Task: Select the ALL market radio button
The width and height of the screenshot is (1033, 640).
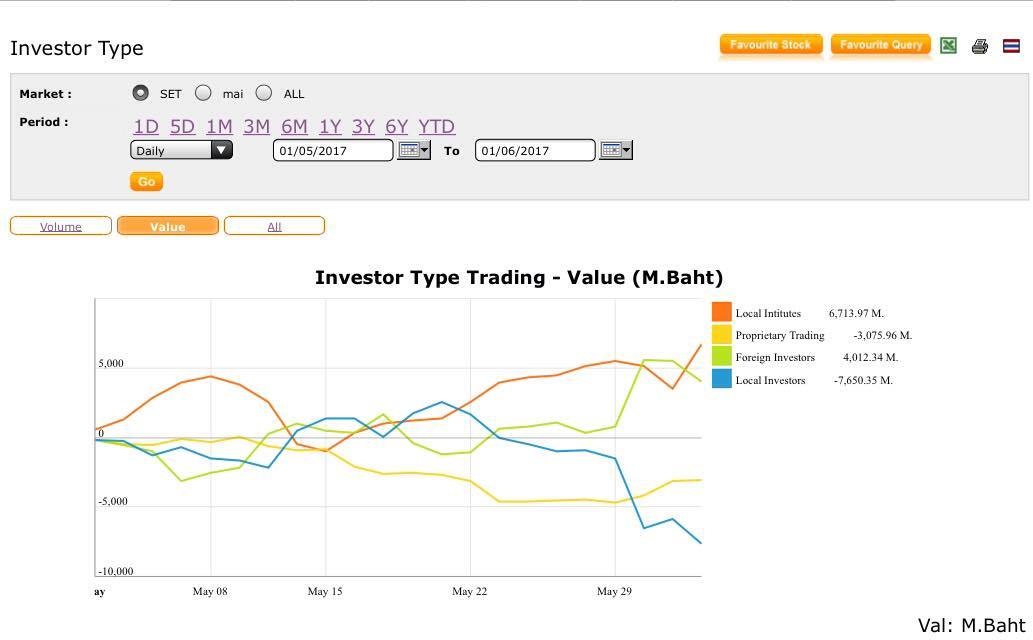Action: tap(264, 93)
